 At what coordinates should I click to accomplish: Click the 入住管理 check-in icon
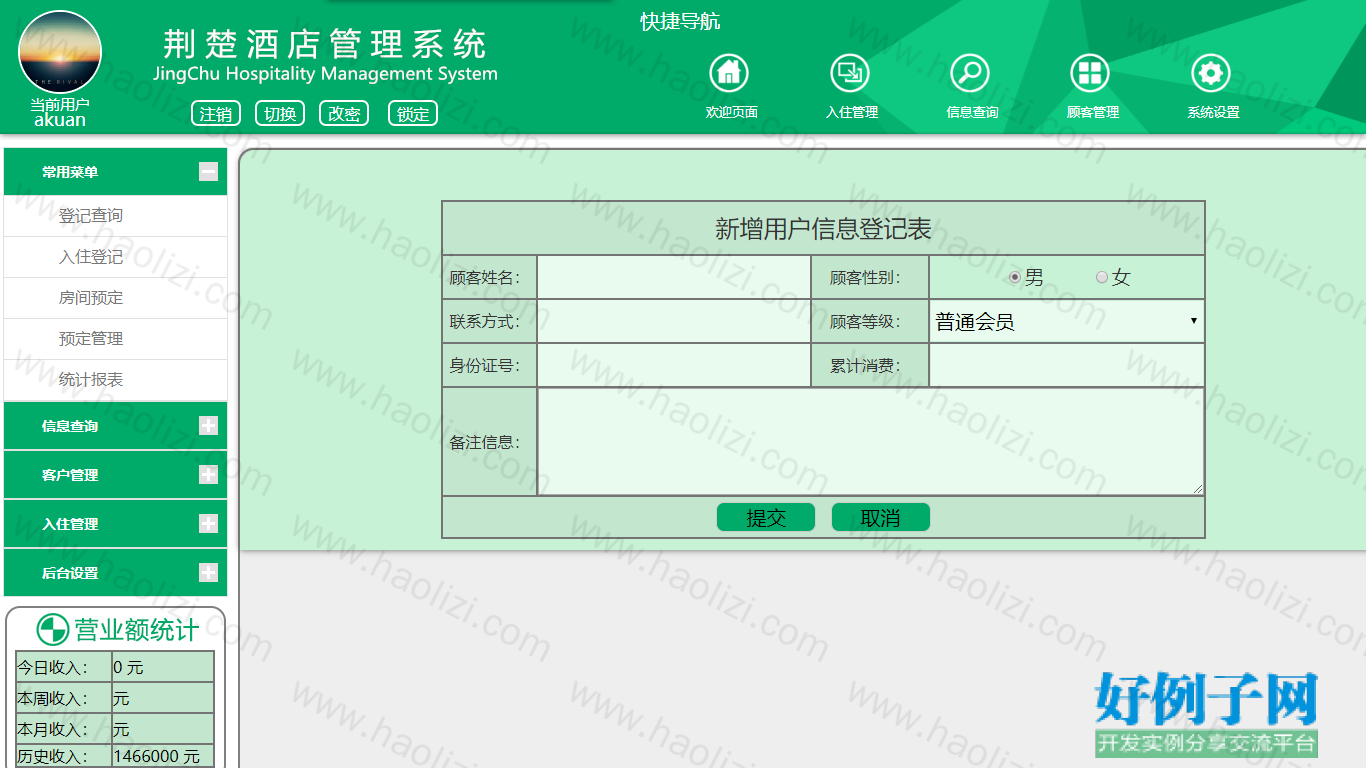[850, 73]
